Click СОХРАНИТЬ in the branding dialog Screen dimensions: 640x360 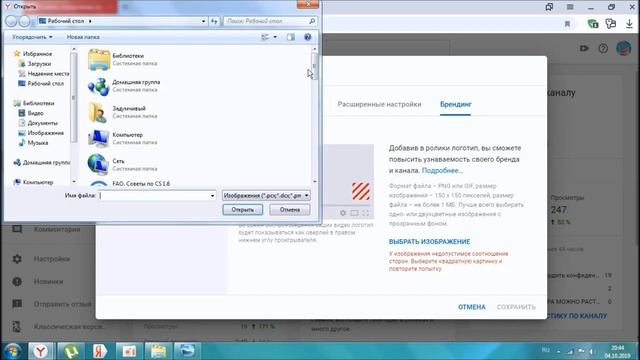tap(516, 307)
